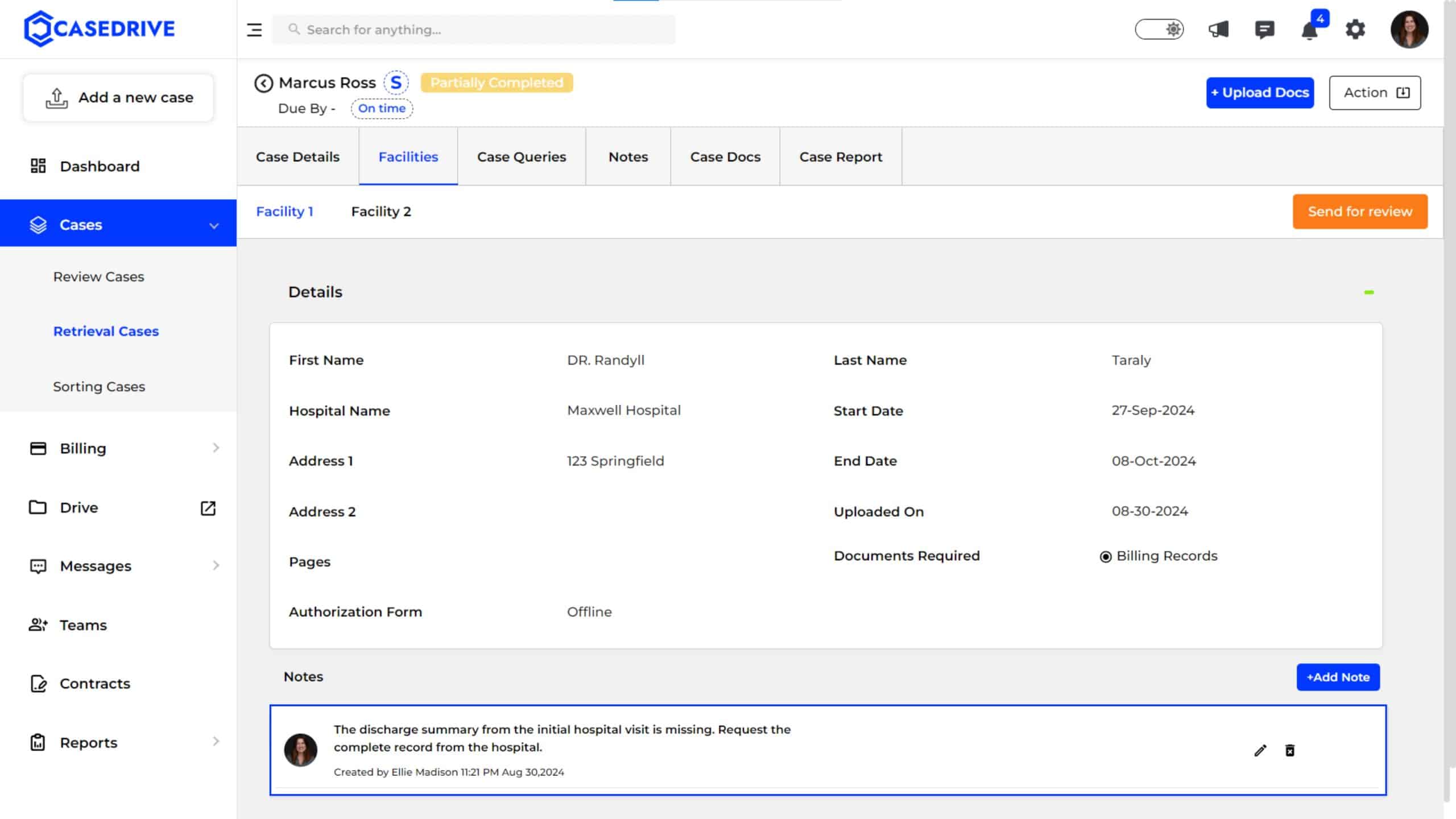Open the Case Details tab
Image resolution: width=1456 pixels, height=819 pixels.
click(x=297, y=156)
